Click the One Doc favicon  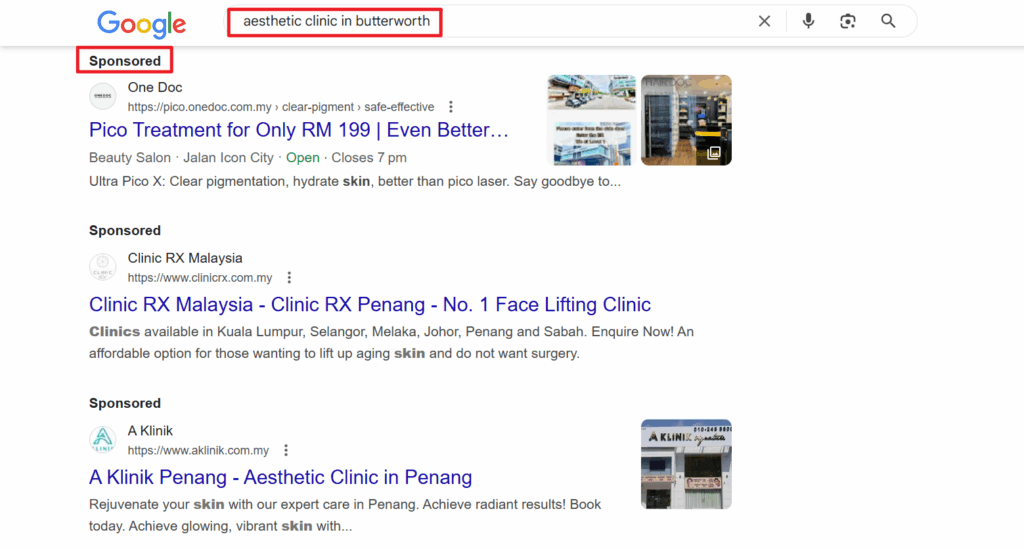(x=103, y=97)
